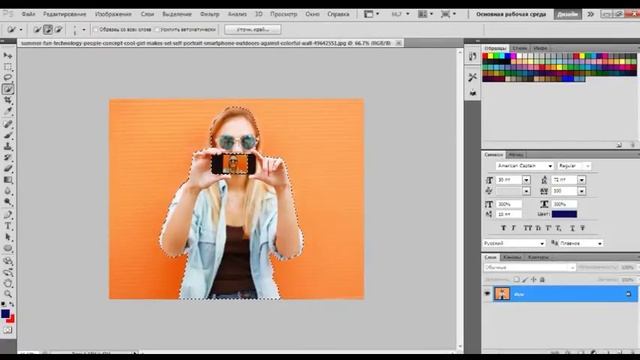
Task: Select the Dodge tool
Action: pyautogui.click(x=8, y=202)
